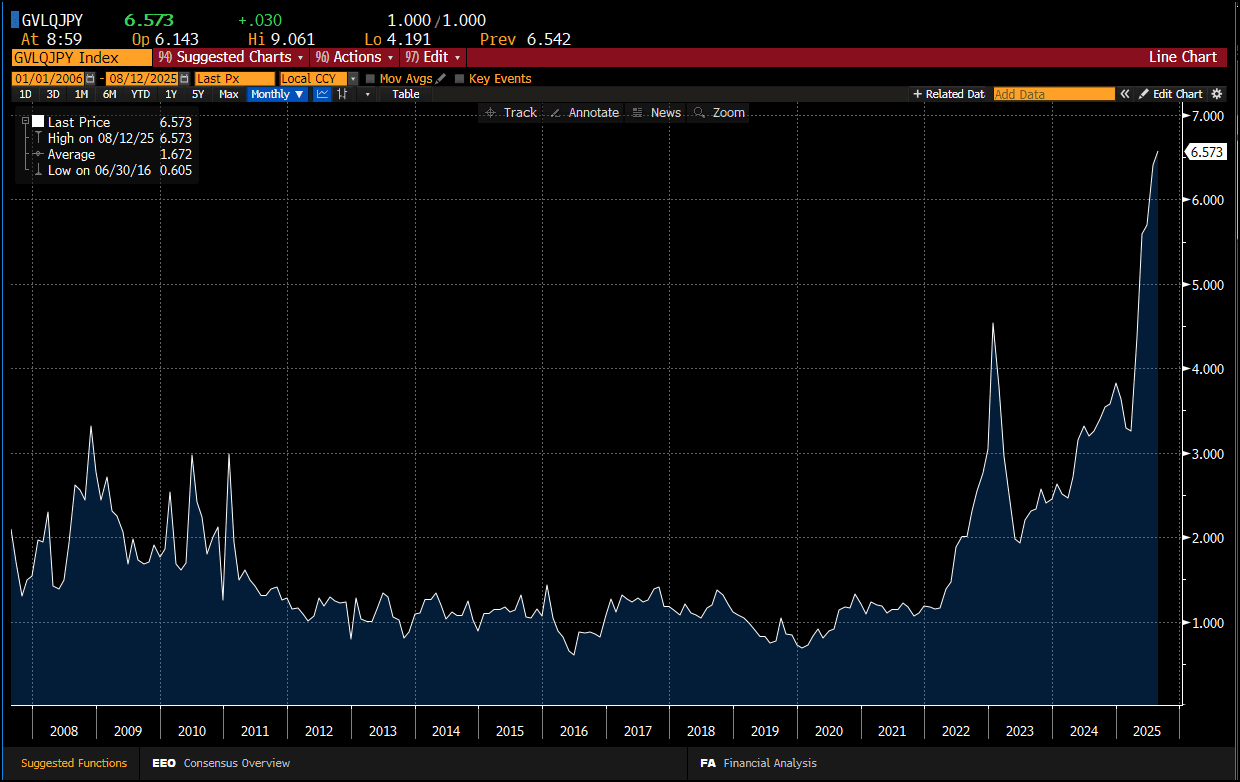Switch to the bar chart type icon
This screenshot has height=782, width=1240.
pos(343,94)
